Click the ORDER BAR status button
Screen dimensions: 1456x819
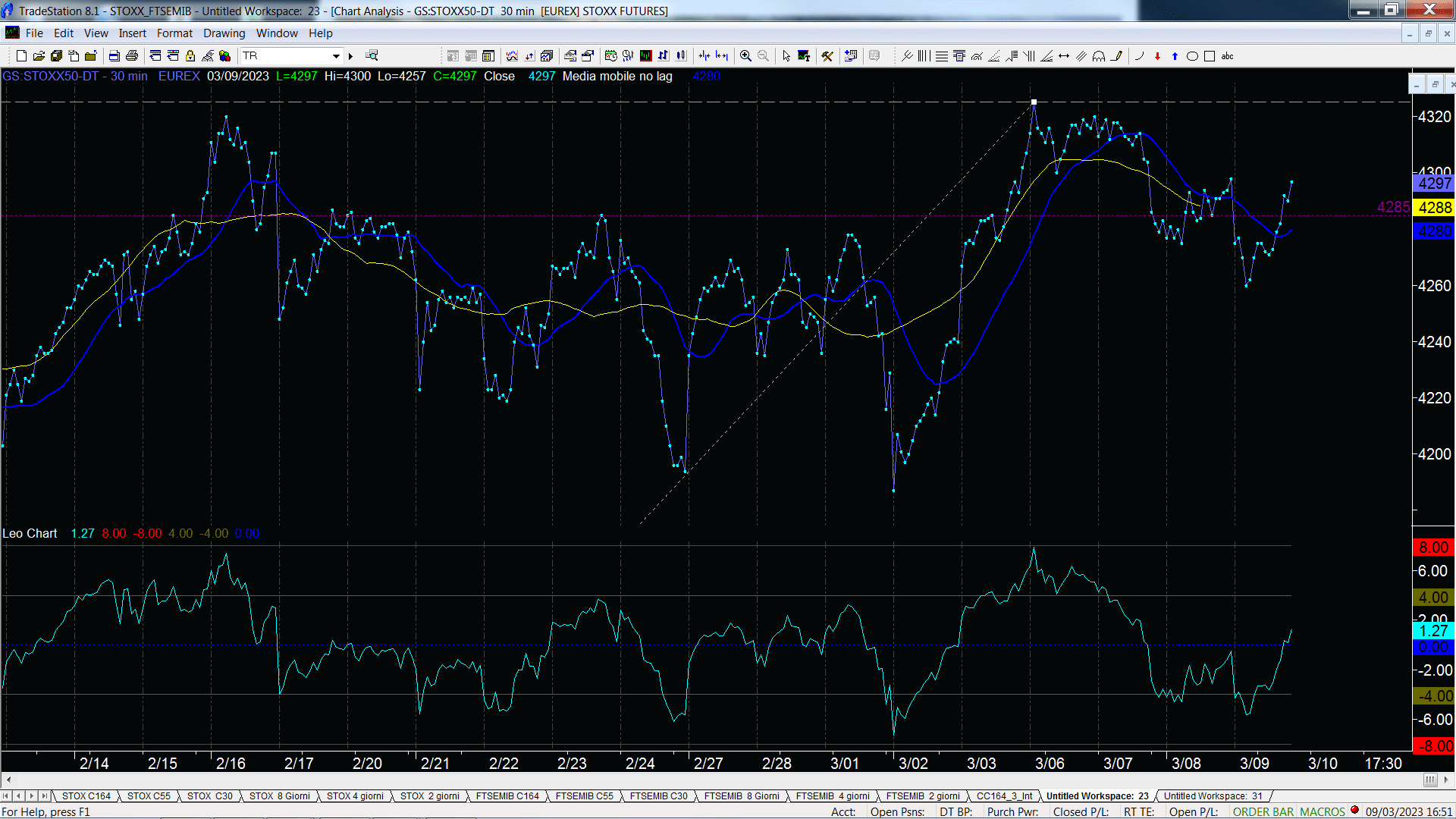1263,811
